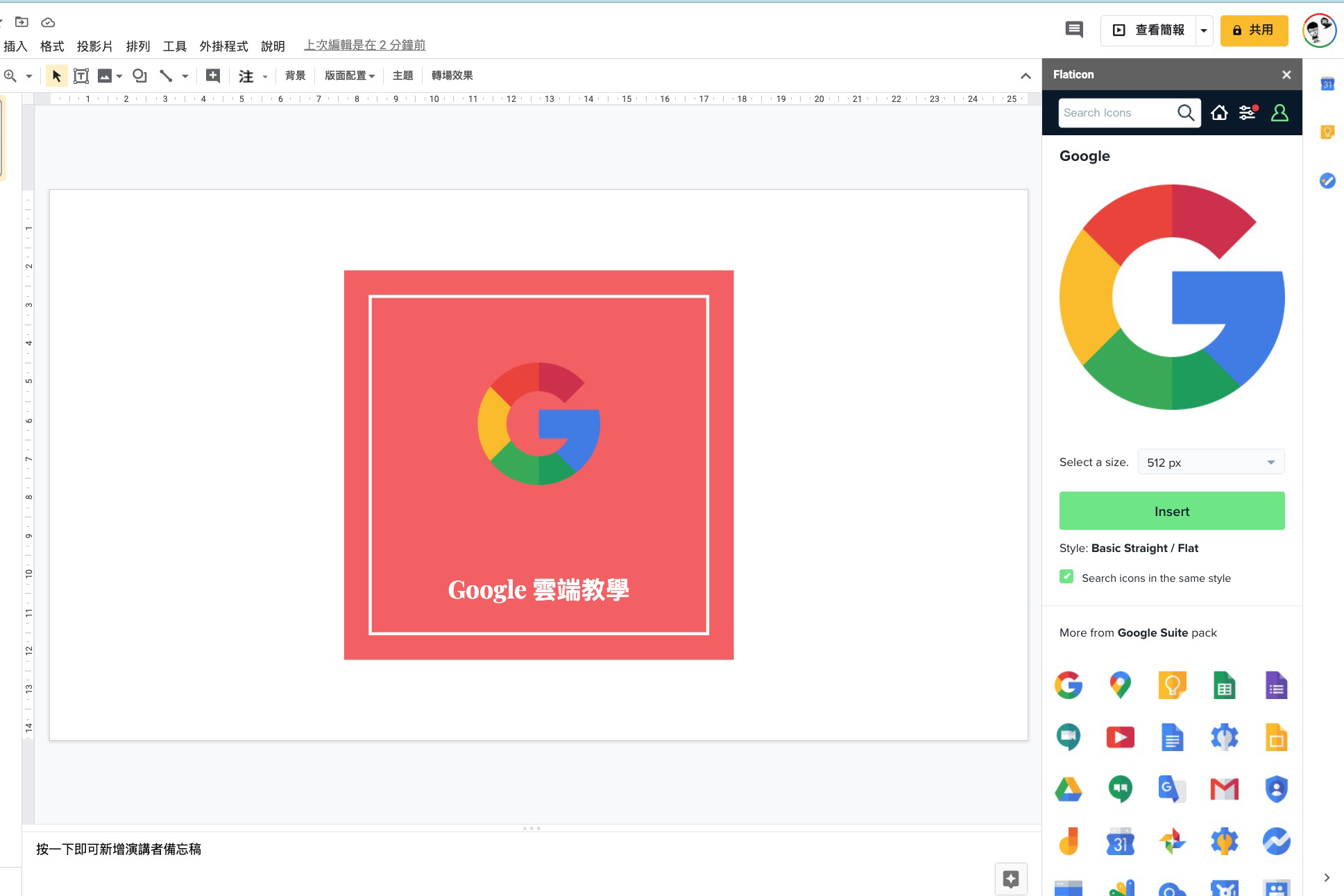1344x896 pixels.
Task: Click the yellow 共用 share button
Action: tap(1254, 30)
